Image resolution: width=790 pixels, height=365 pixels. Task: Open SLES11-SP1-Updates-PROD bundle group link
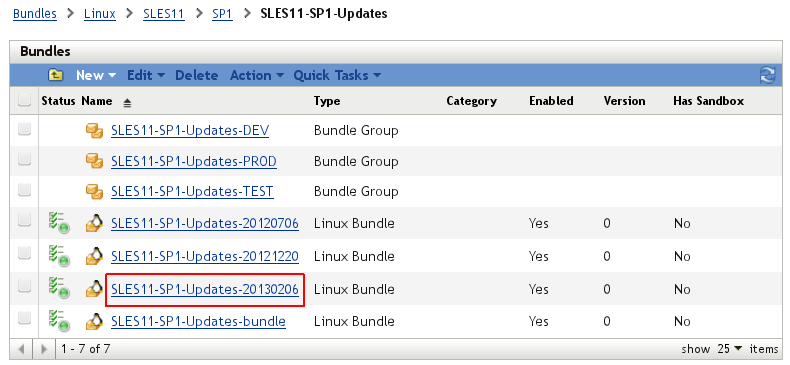(194, 161)
